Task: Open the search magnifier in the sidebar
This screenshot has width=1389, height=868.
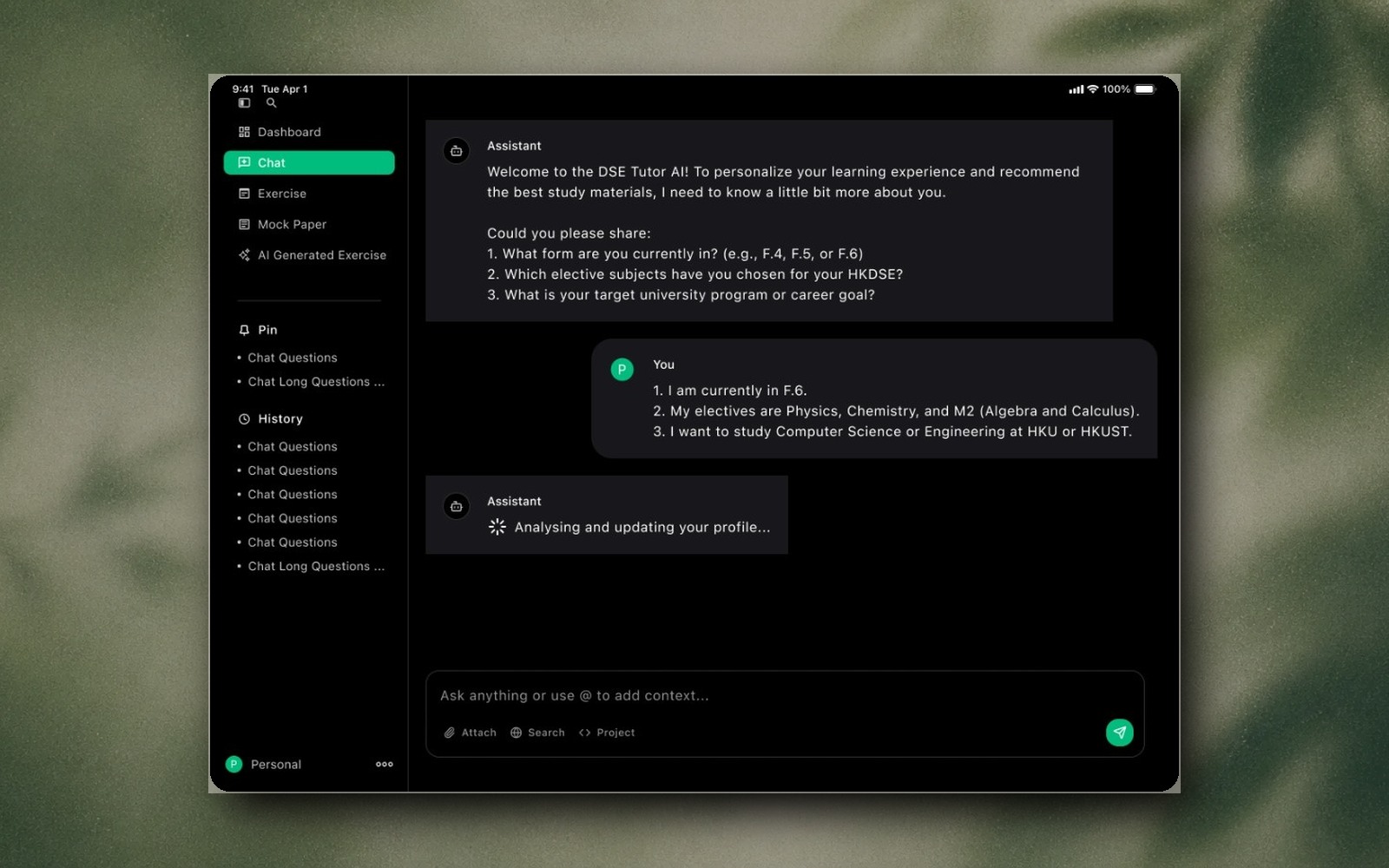Action: click(x=271, y=103)
